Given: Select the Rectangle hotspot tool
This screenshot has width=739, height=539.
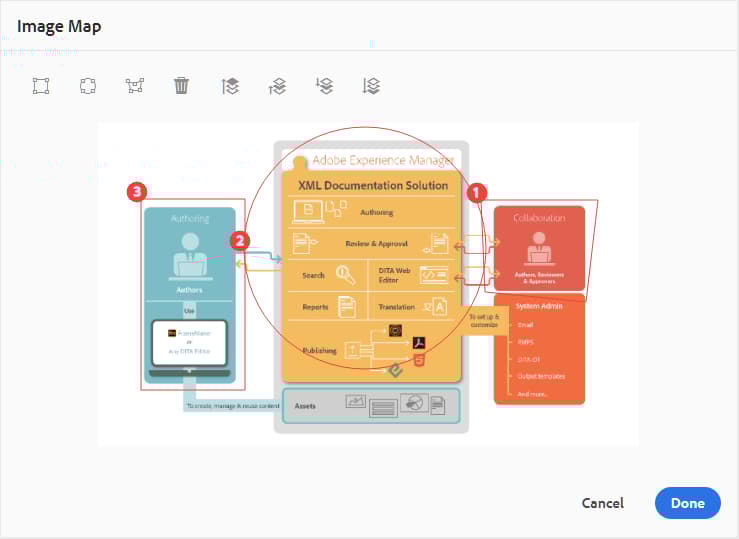Looking at the screenshot, I should coord(41,86).
